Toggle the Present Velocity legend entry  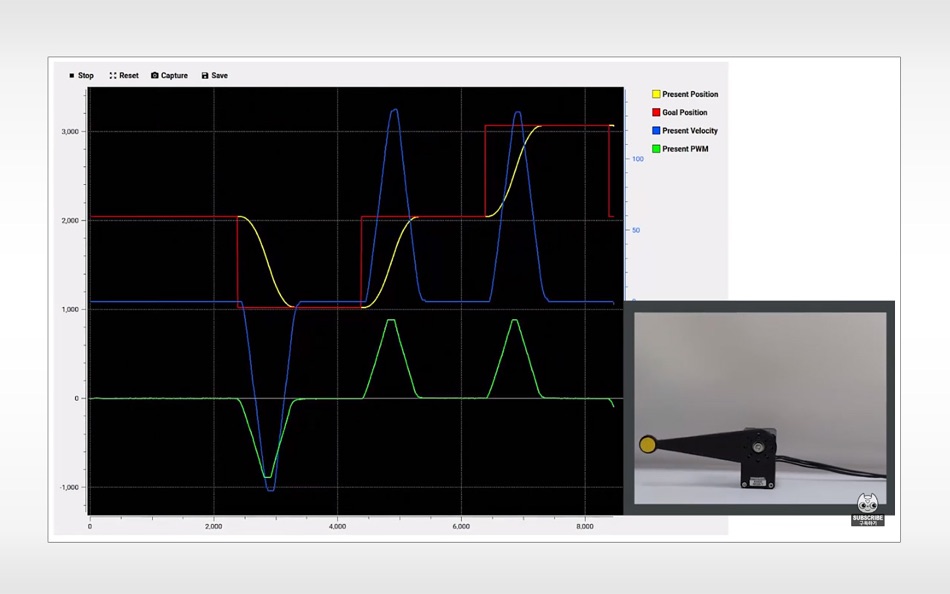point(685,130)
